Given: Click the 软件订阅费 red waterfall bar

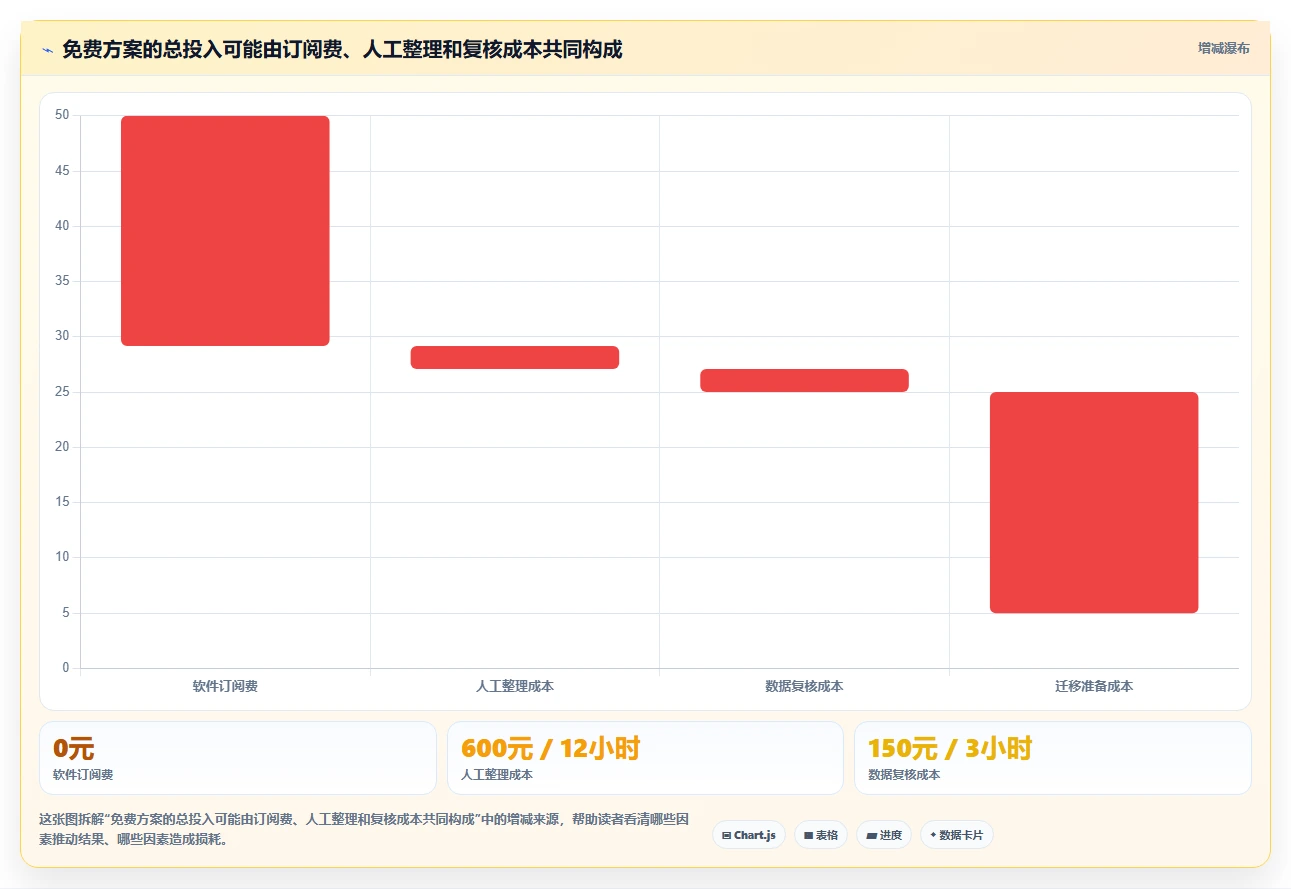Looking at the screenshot, I should 225,231.
